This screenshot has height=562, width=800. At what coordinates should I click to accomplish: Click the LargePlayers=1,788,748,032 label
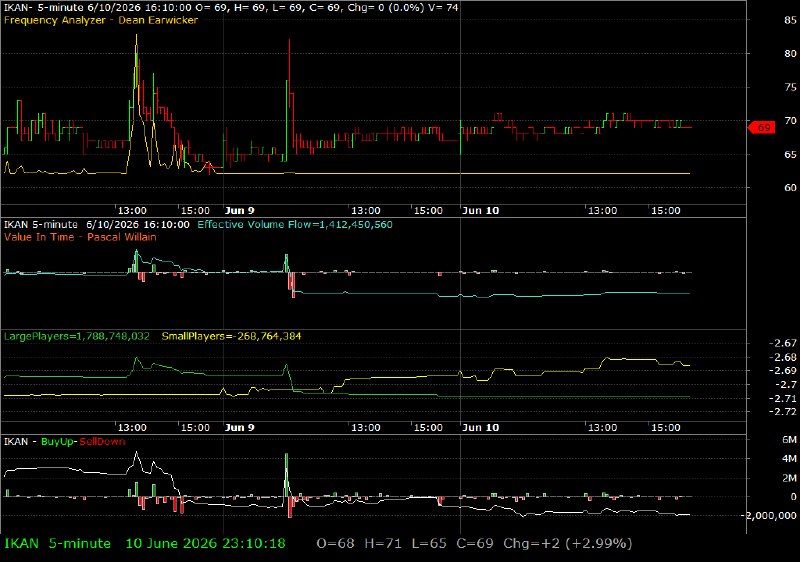(77, 336)
